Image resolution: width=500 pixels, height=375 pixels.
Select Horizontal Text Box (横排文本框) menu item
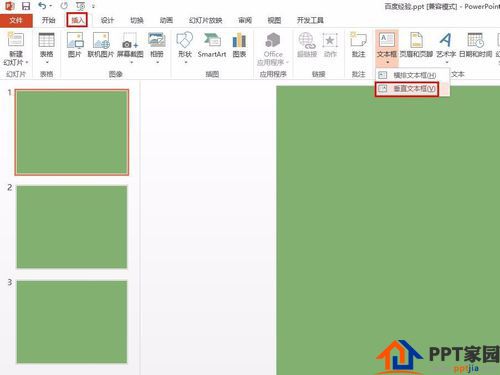(x=407, y=75)
